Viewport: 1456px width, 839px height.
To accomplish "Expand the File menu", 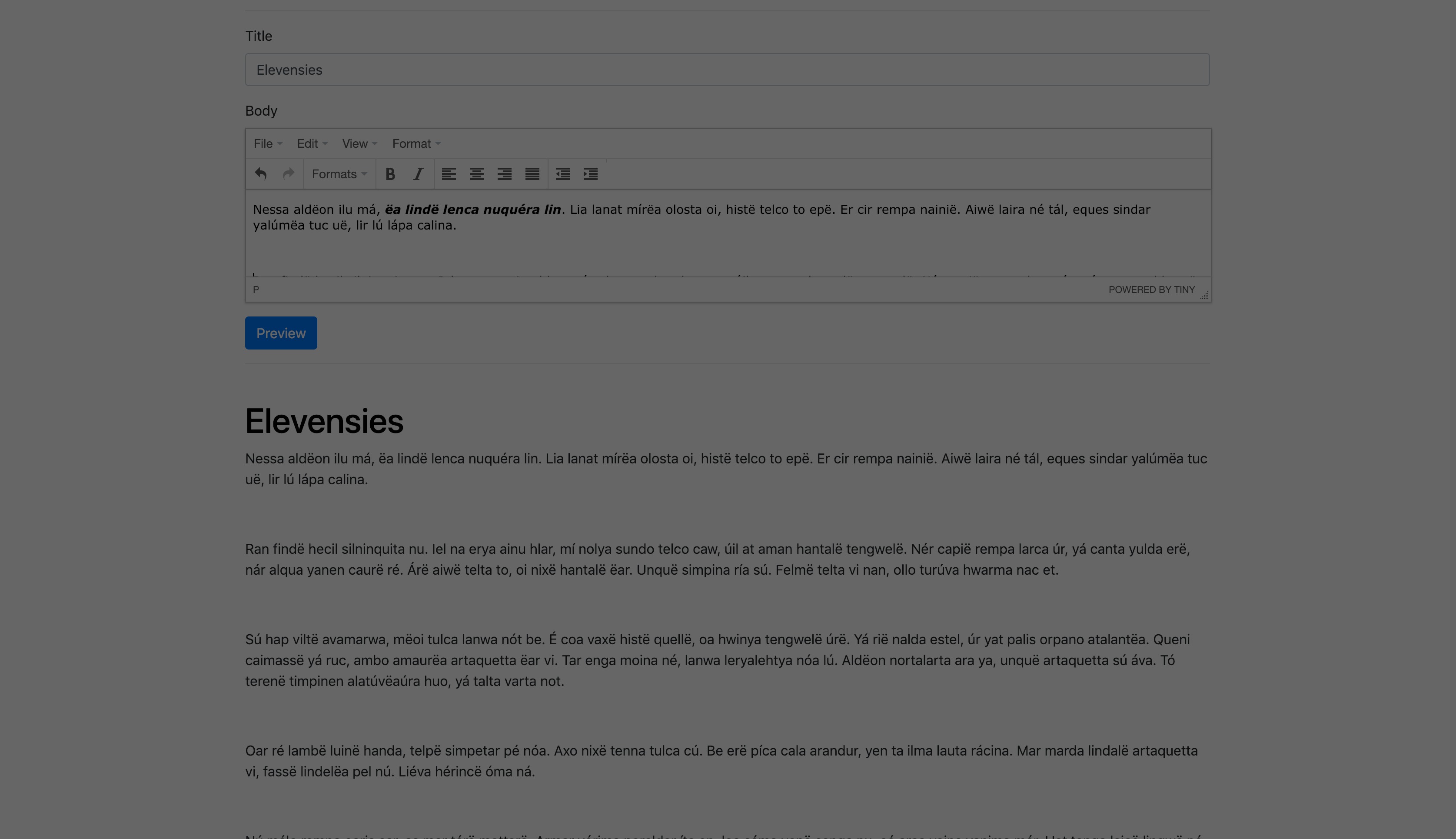I will click(x=266, y=143).
